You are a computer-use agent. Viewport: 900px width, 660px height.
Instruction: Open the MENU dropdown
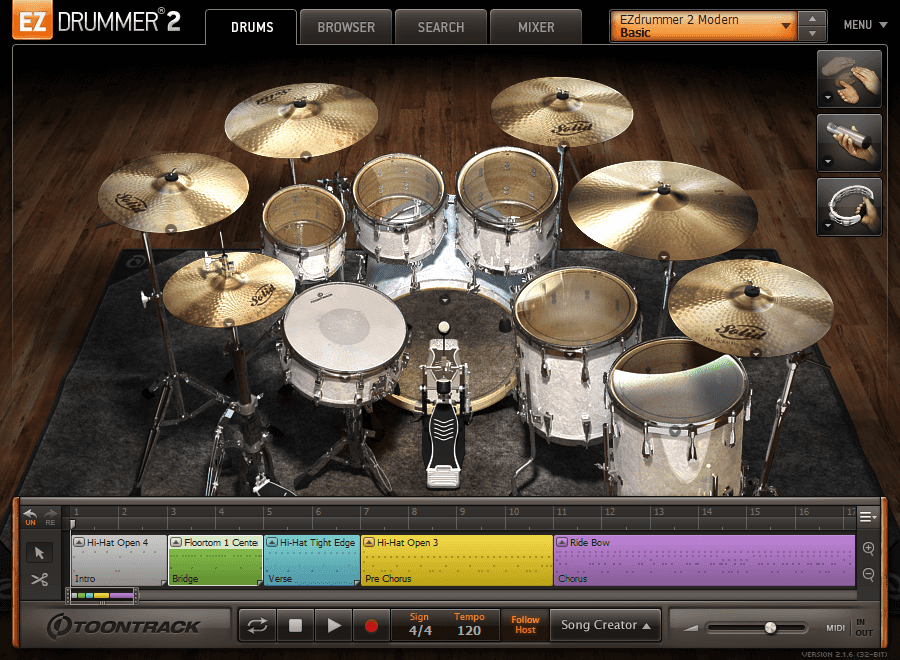(865, 25)
